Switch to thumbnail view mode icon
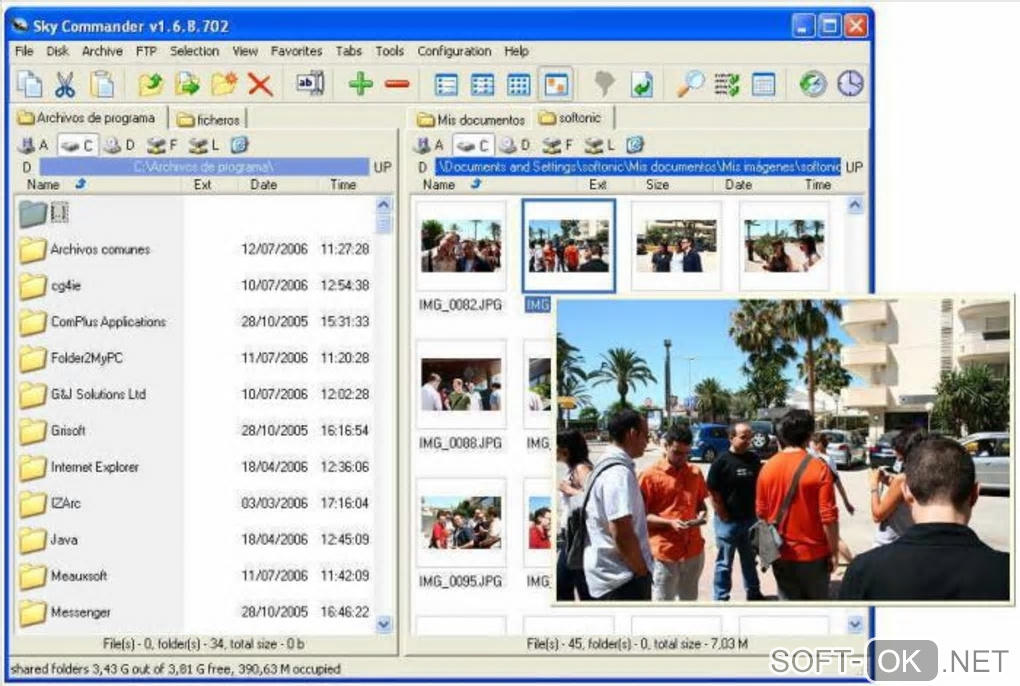Viewport: 1020px width, 686px height. point(556,85)
